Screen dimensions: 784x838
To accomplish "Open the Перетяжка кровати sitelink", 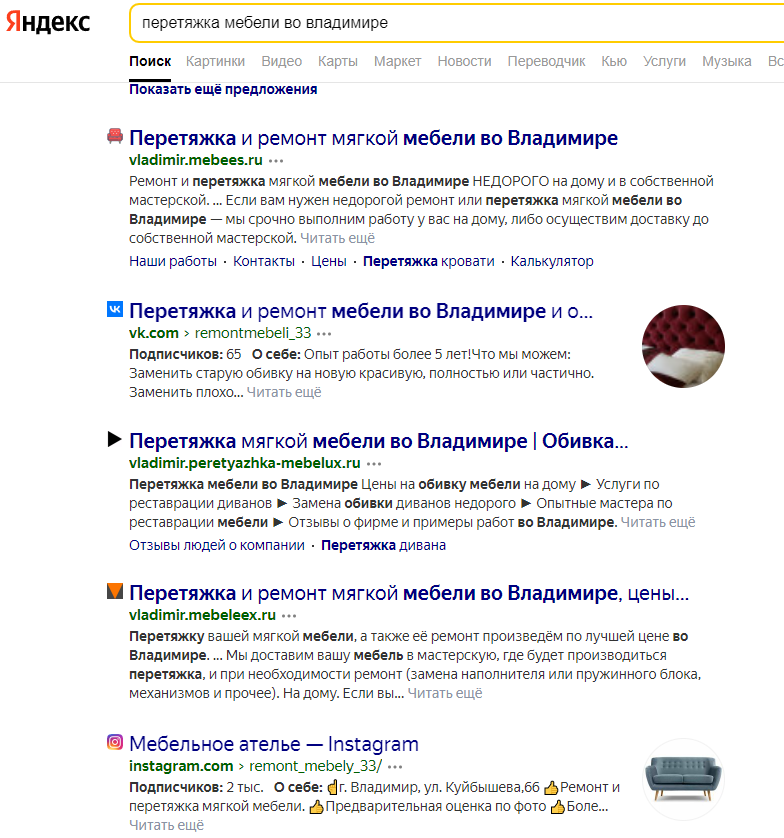I will [429, 261].
